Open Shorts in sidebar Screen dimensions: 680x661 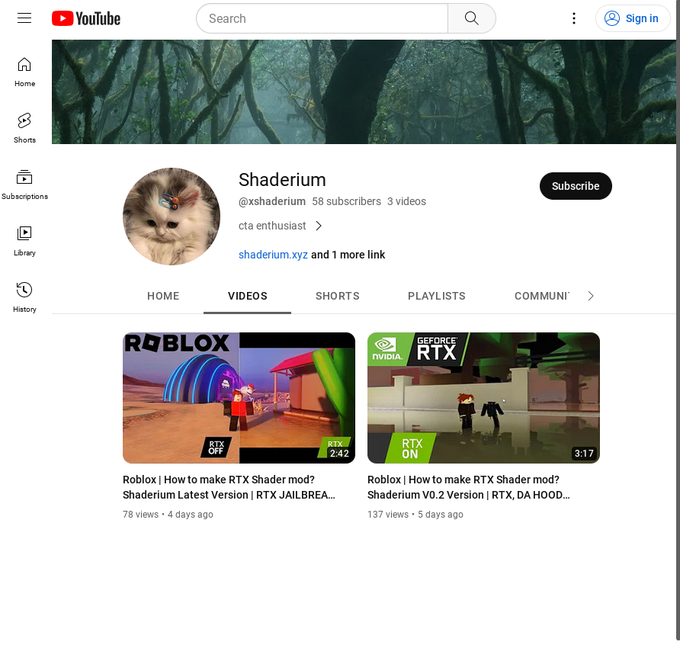24,128
